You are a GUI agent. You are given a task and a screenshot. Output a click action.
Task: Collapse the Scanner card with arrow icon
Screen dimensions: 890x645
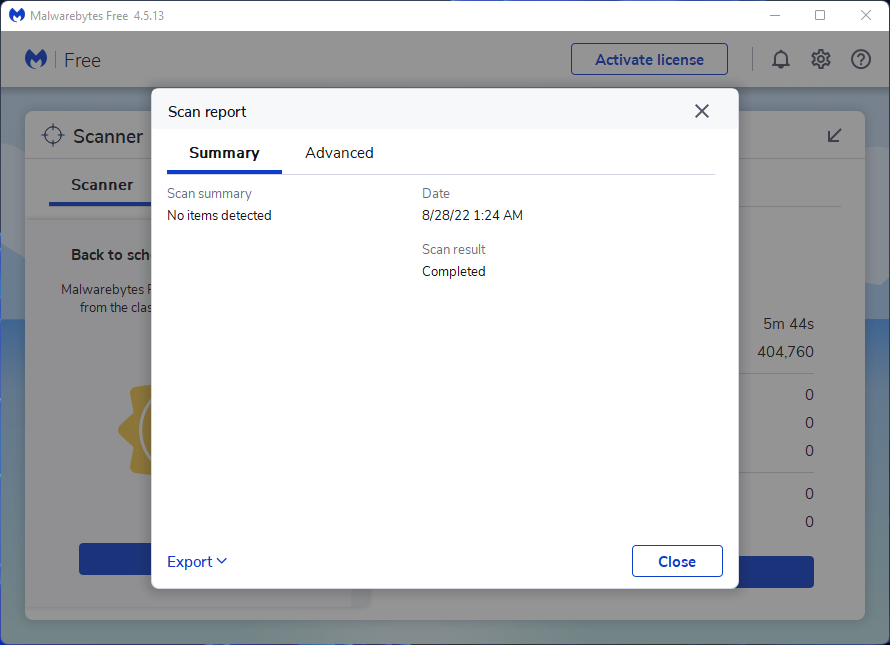(x=834, y=135)
